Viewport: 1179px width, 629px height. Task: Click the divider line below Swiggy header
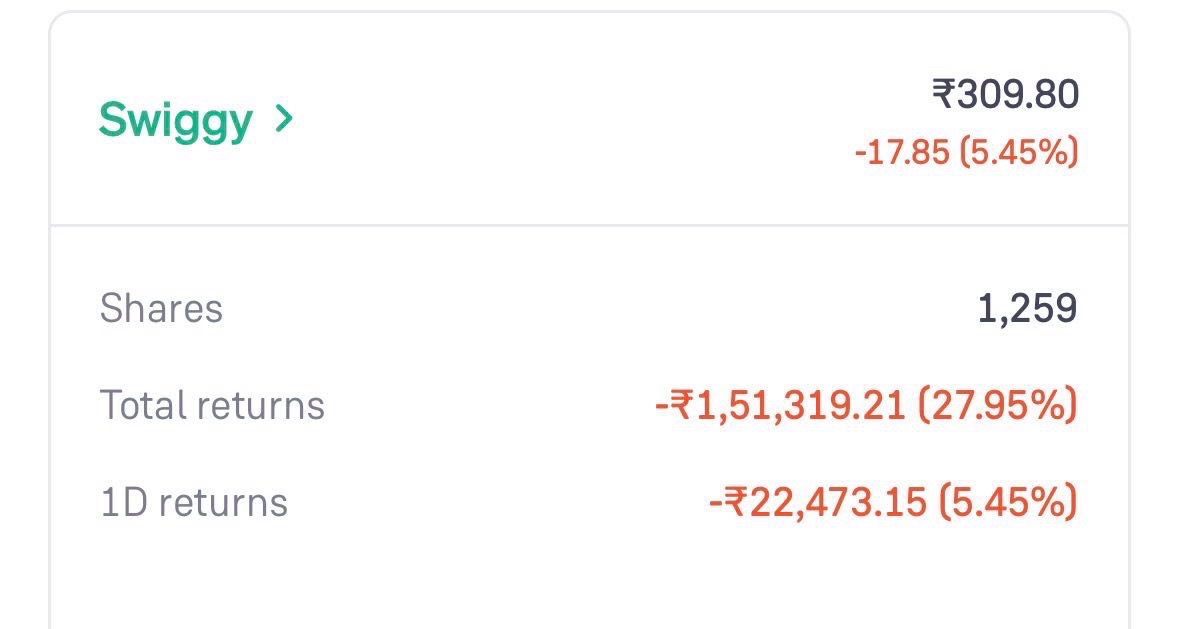pyautogui.click(x=589, y=225)
